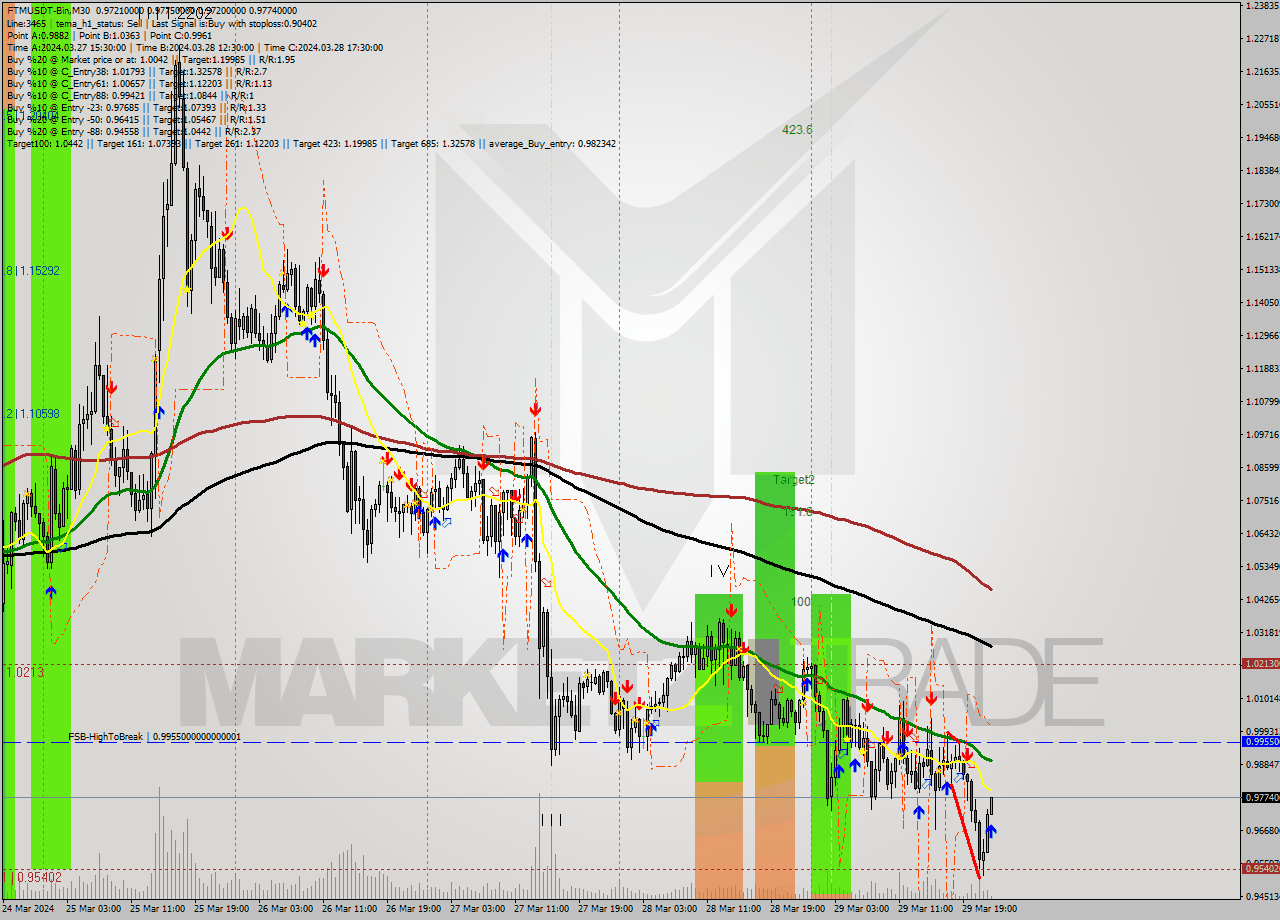1280x920 pixels.
Task: Click the last blue buy arrow at chart's right end
Action: [x=991, y=831]
